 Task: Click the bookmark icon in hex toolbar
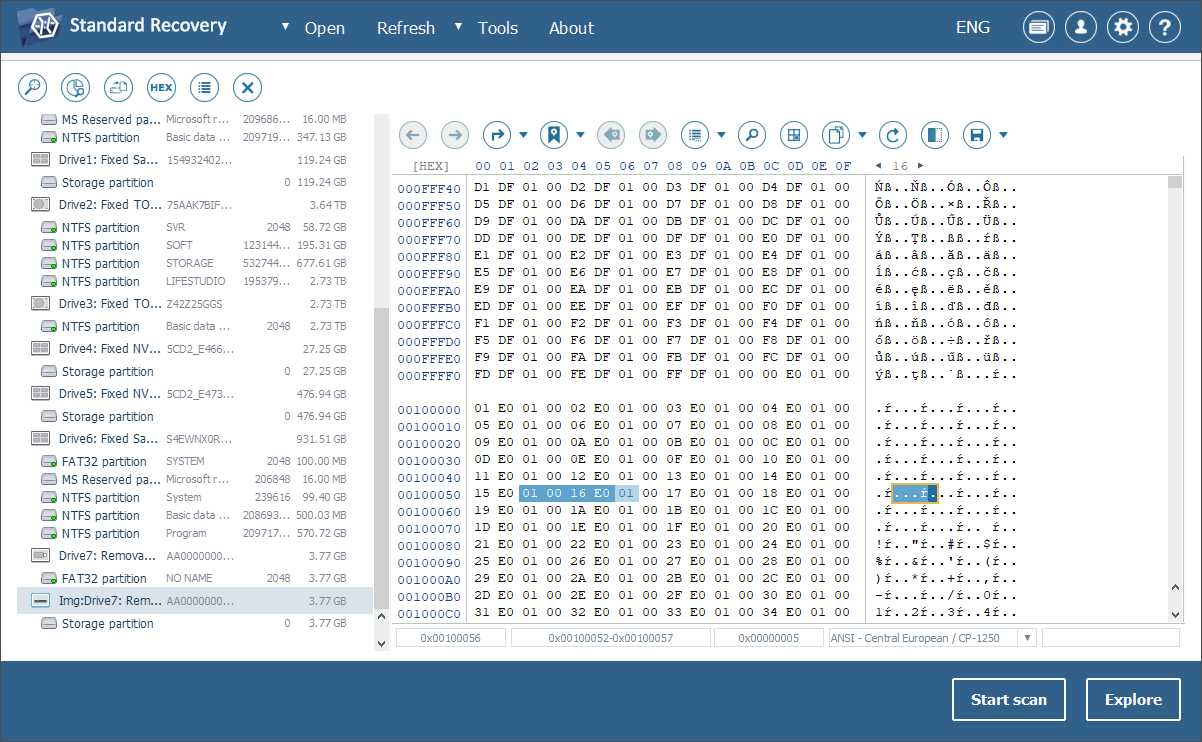(x=554, y=134)
